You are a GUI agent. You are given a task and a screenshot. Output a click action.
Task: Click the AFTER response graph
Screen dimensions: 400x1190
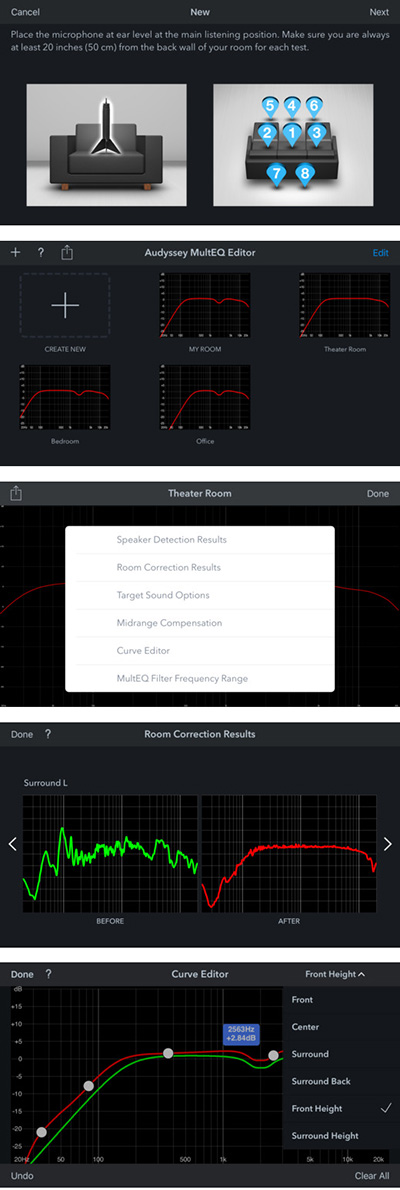pos(288,852)
